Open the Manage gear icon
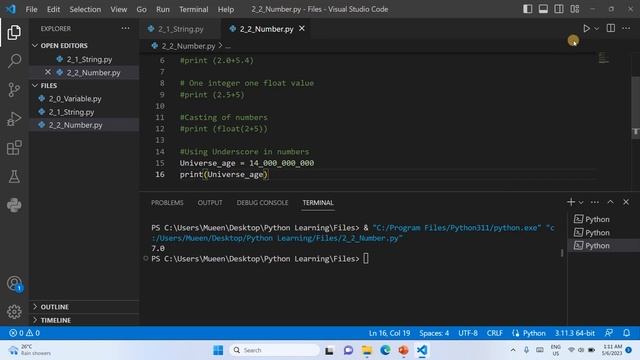This screenshot has height=360, width=640. (x=14, y=312)
